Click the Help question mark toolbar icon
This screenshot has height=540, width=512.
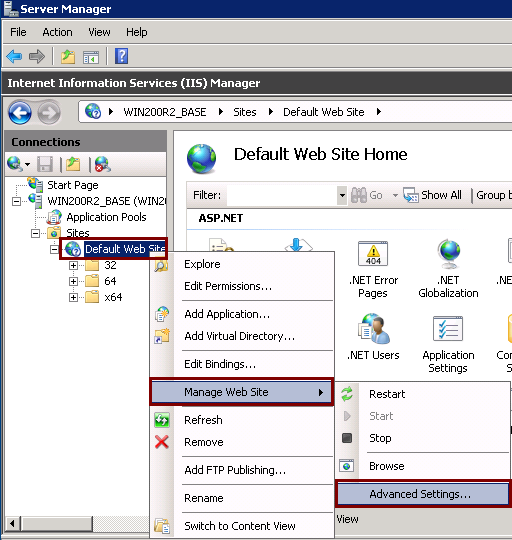click(122, 56)
